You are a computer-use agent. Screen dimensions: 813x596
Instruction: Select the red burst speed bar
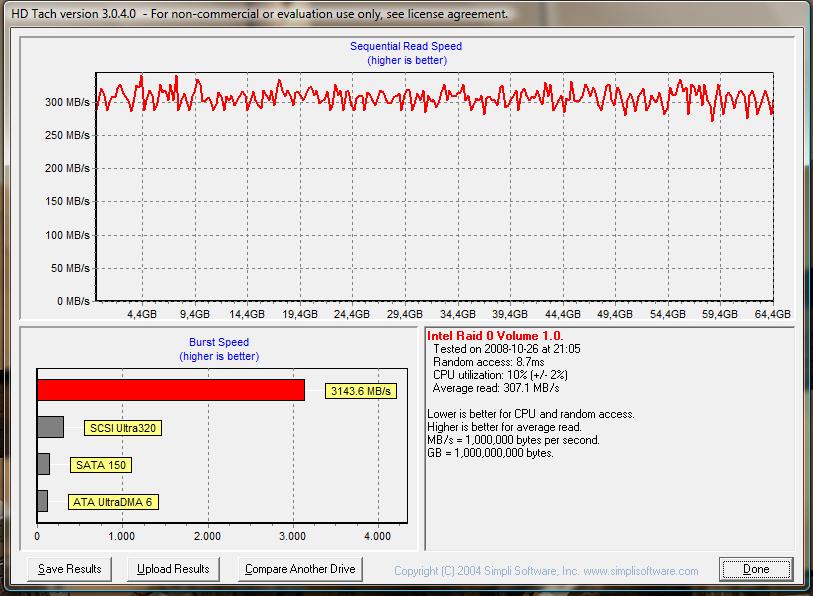point(171,390)
